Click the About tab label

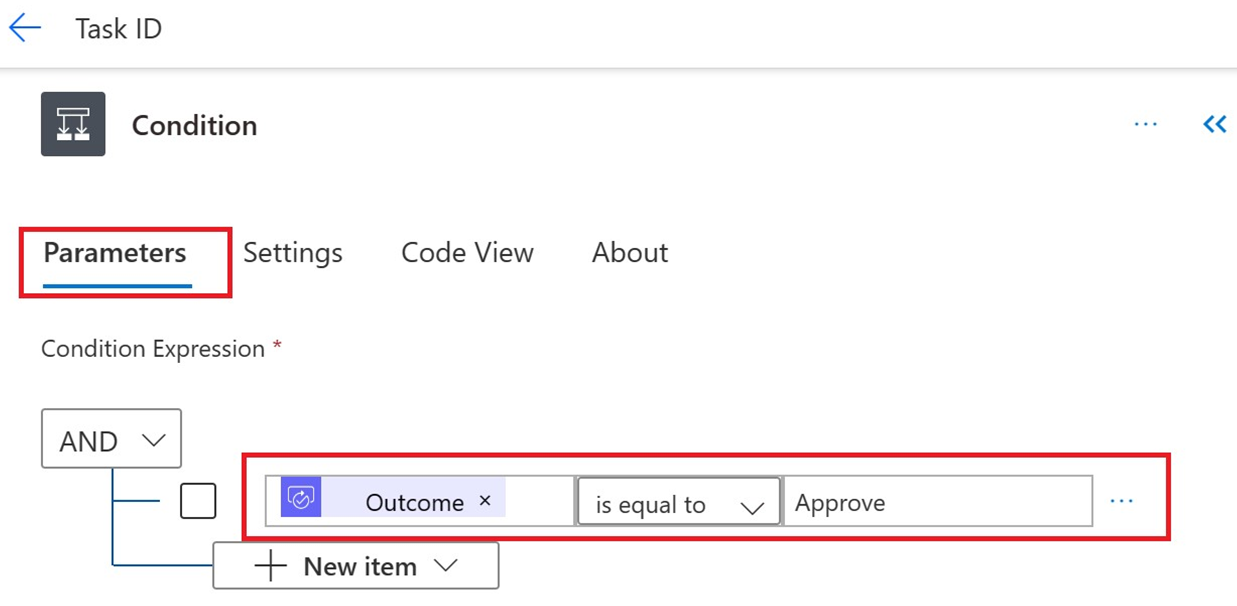pos(629,254)
